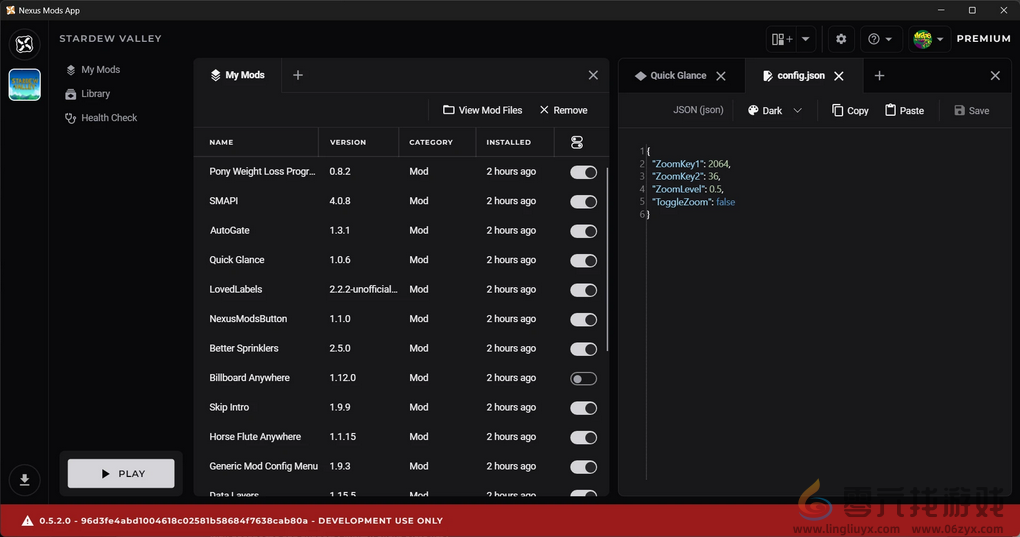This screenshot has height=537, width=1020.
Task: Sort the mod list by Version column
Action: (348, 142)
